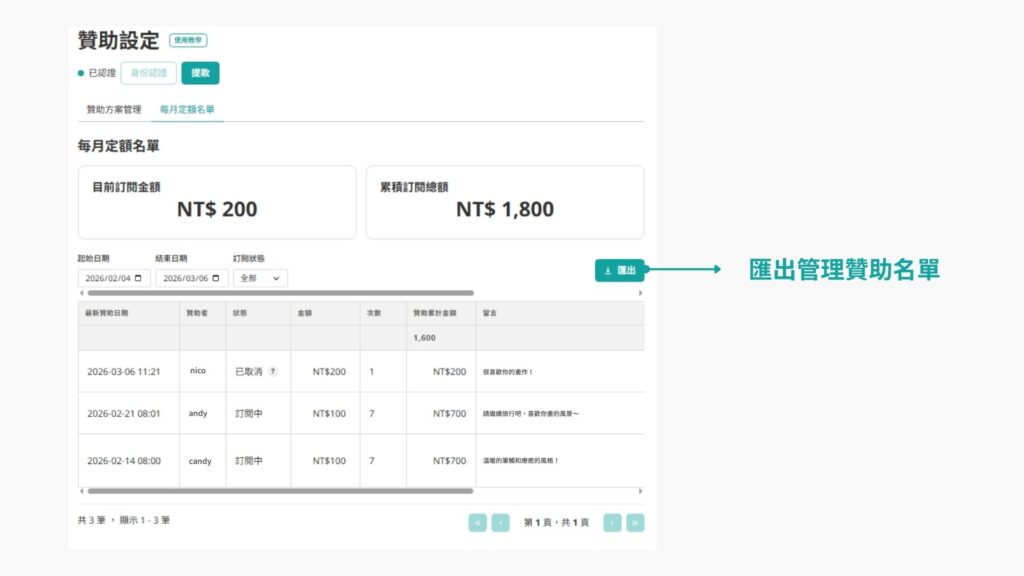Click the 提款 withdraw button
This screenshot has width=1024, height=576.
coord(200,73)
